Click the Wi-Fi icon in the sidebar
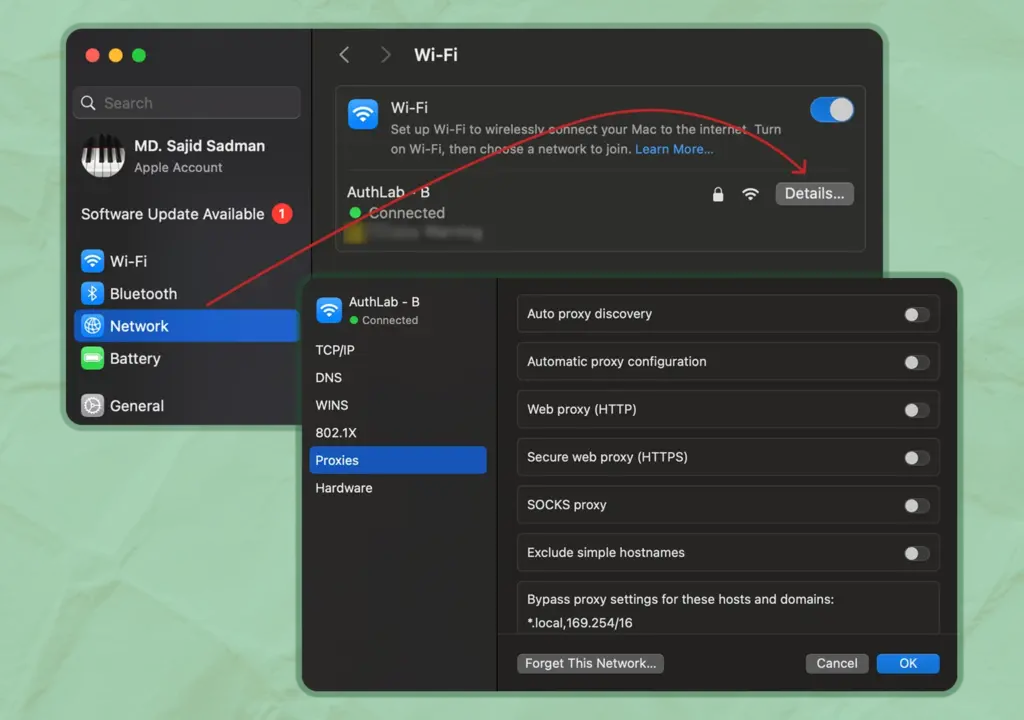 (x=92, y=261)
